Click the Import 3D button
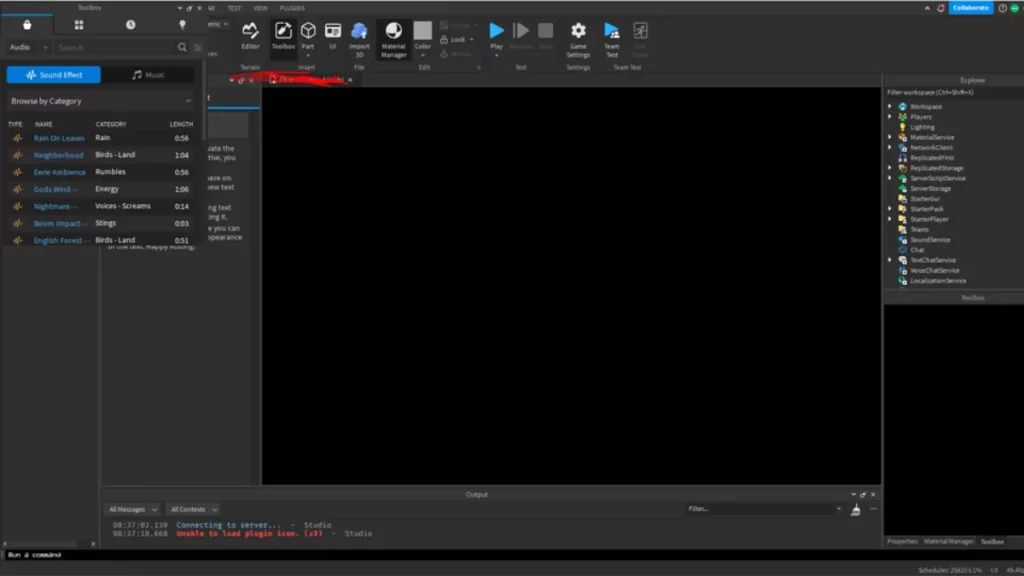The image size is (1024, 576). click(x=359, y=39)
